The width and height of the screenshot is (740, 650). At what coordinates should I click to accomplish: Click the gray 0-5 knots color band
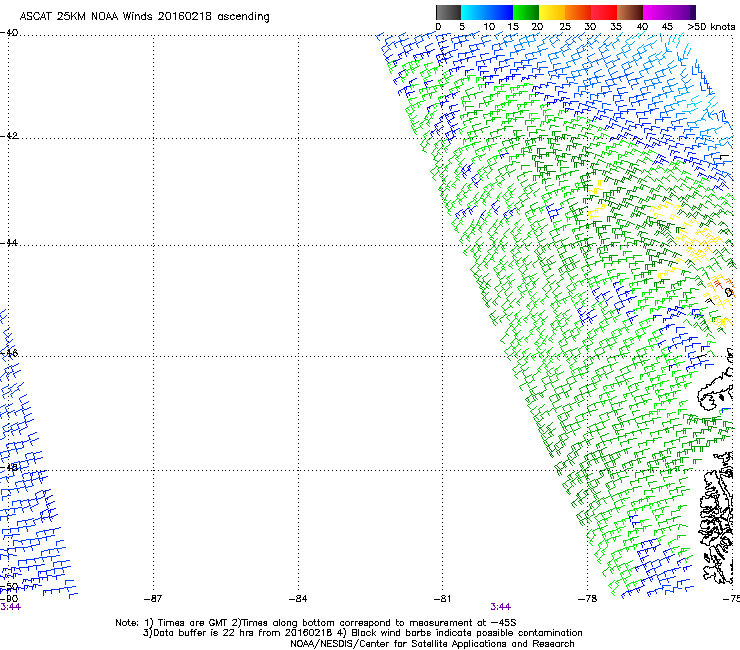pos(448,12)
